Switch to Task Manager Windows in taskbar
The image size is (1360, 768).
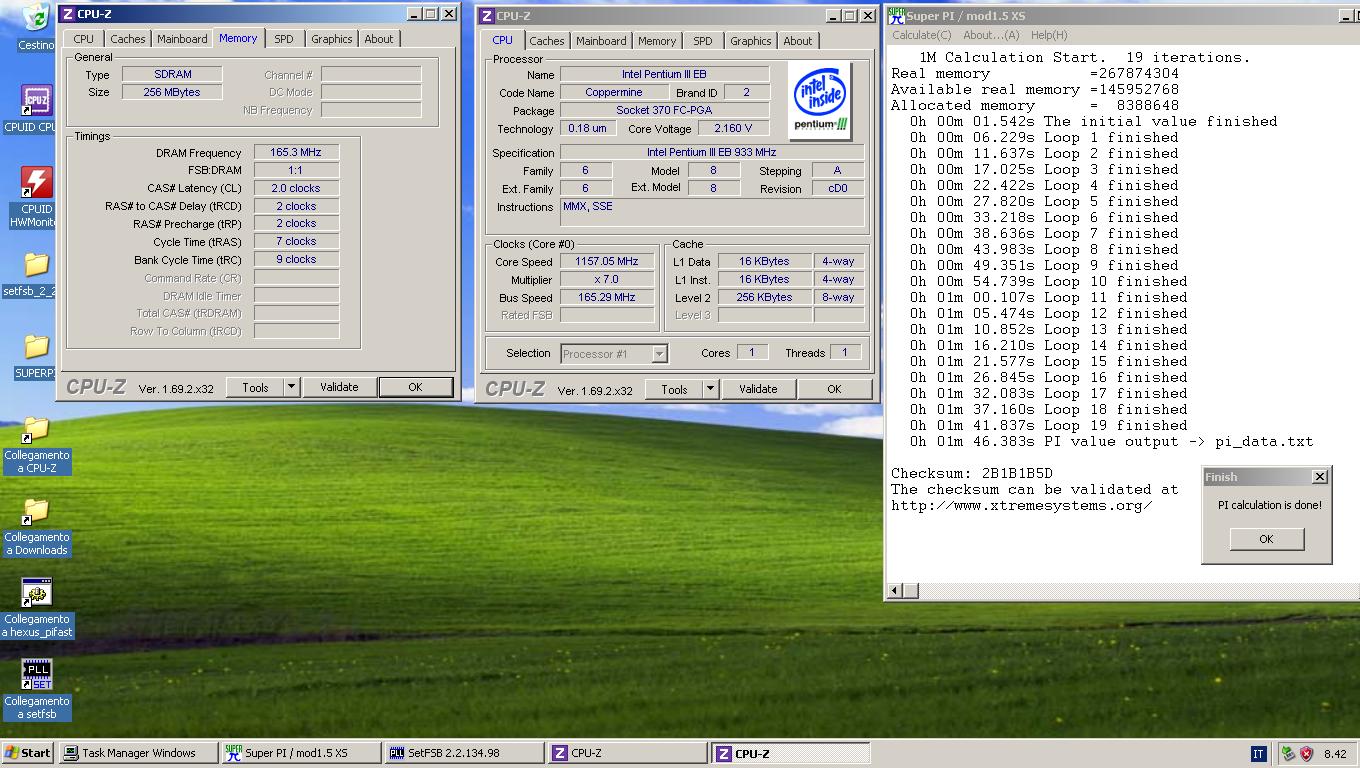tap(140, 753)
